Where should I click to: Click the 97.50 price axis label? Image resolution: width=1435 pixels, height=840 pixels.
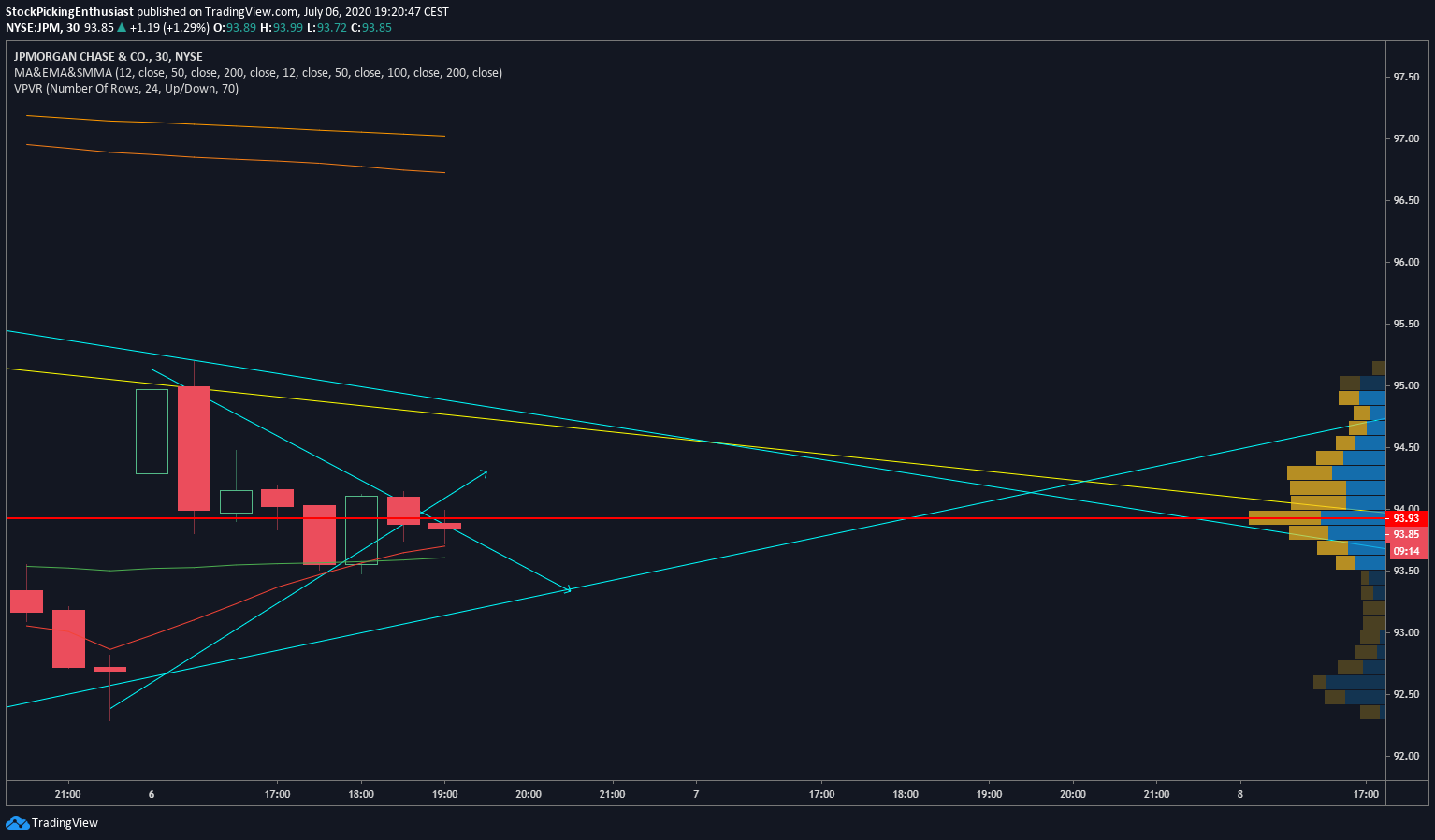click(x=1406, y=77)
